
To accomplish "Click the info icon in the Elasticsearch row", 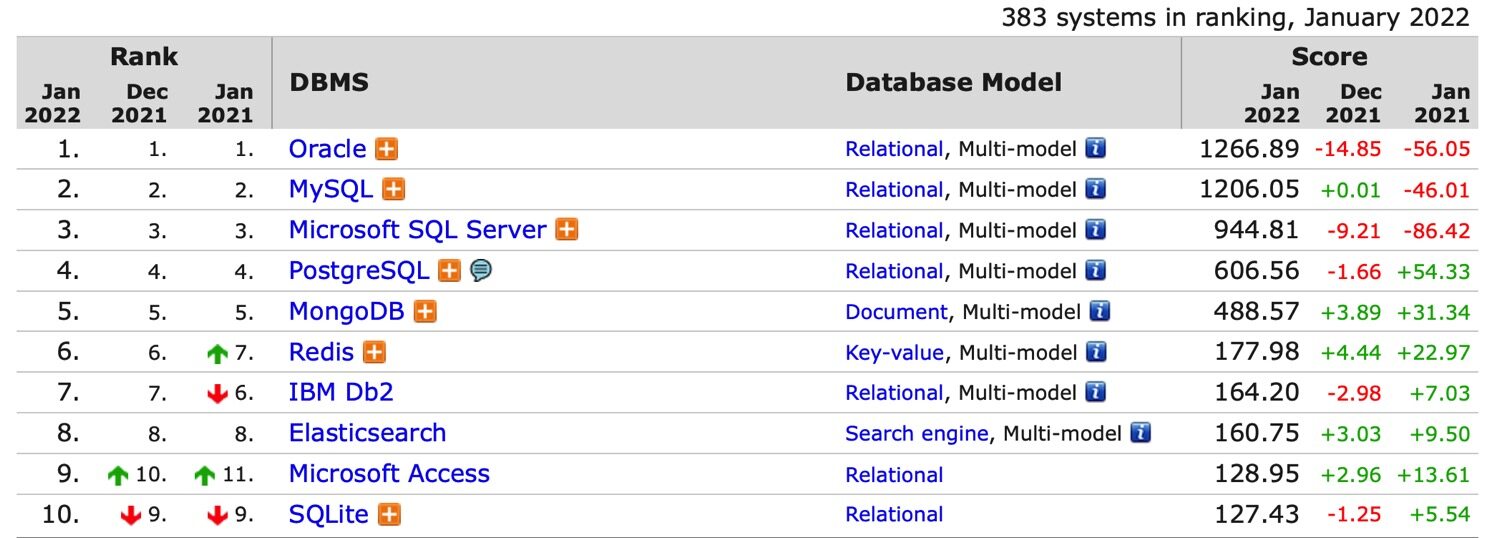I will pyautogui.click(x=1140, y=433).
